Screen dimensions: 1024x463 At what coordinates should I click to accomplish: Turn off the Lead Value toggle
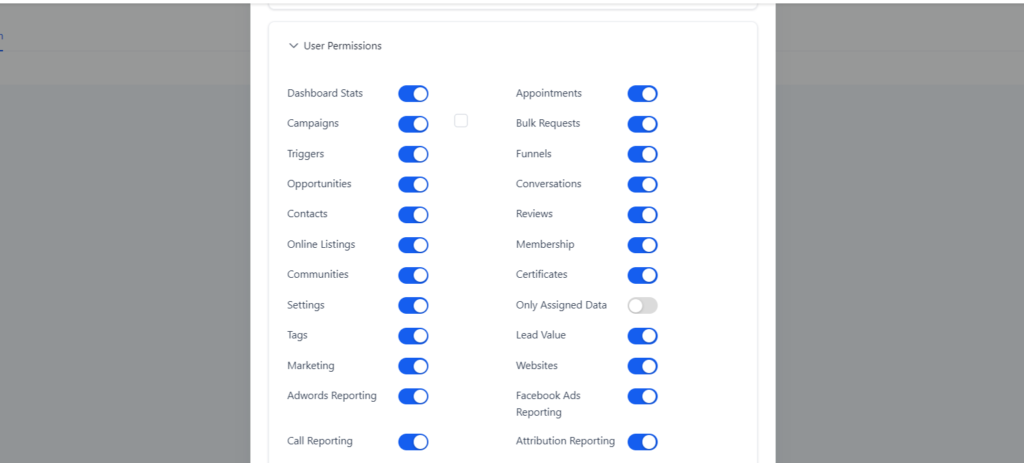click(642, 336)
